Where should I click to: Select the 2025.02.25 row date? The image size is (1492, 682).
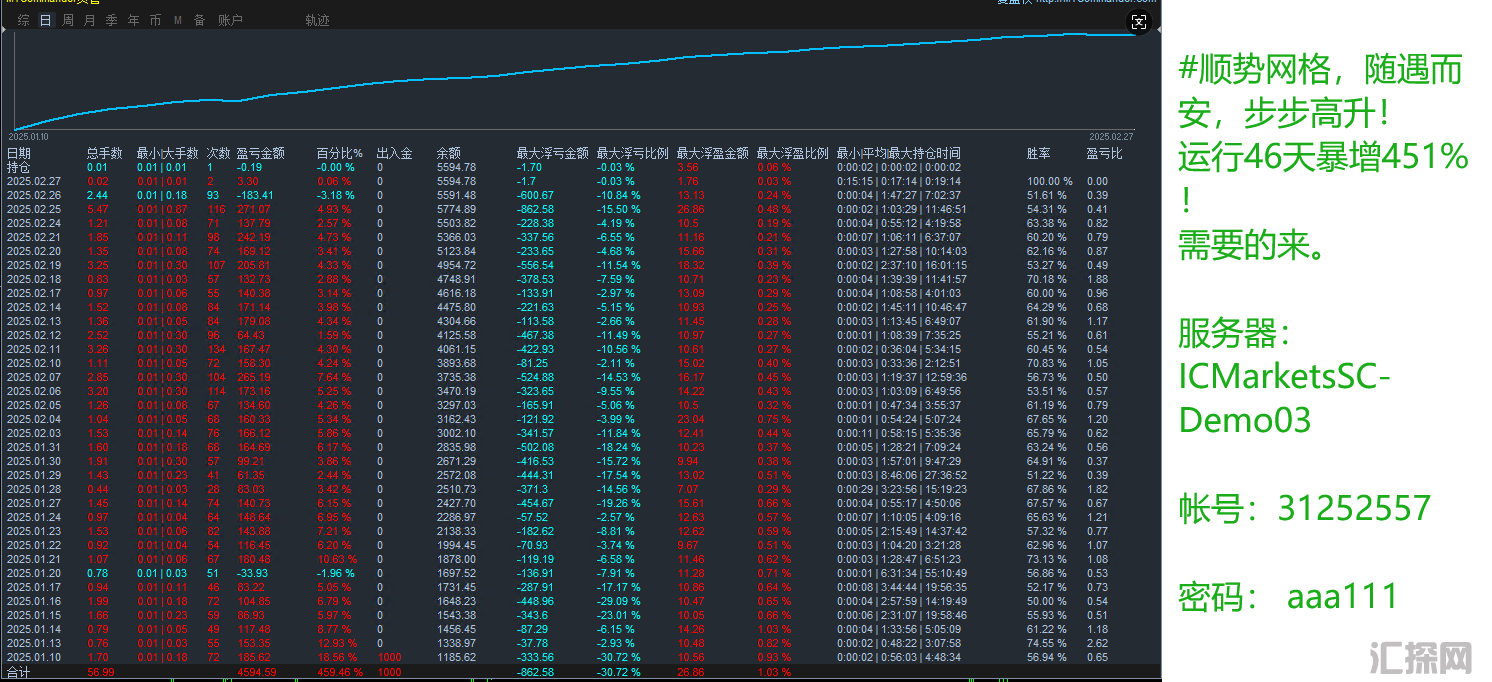point(34,209)
